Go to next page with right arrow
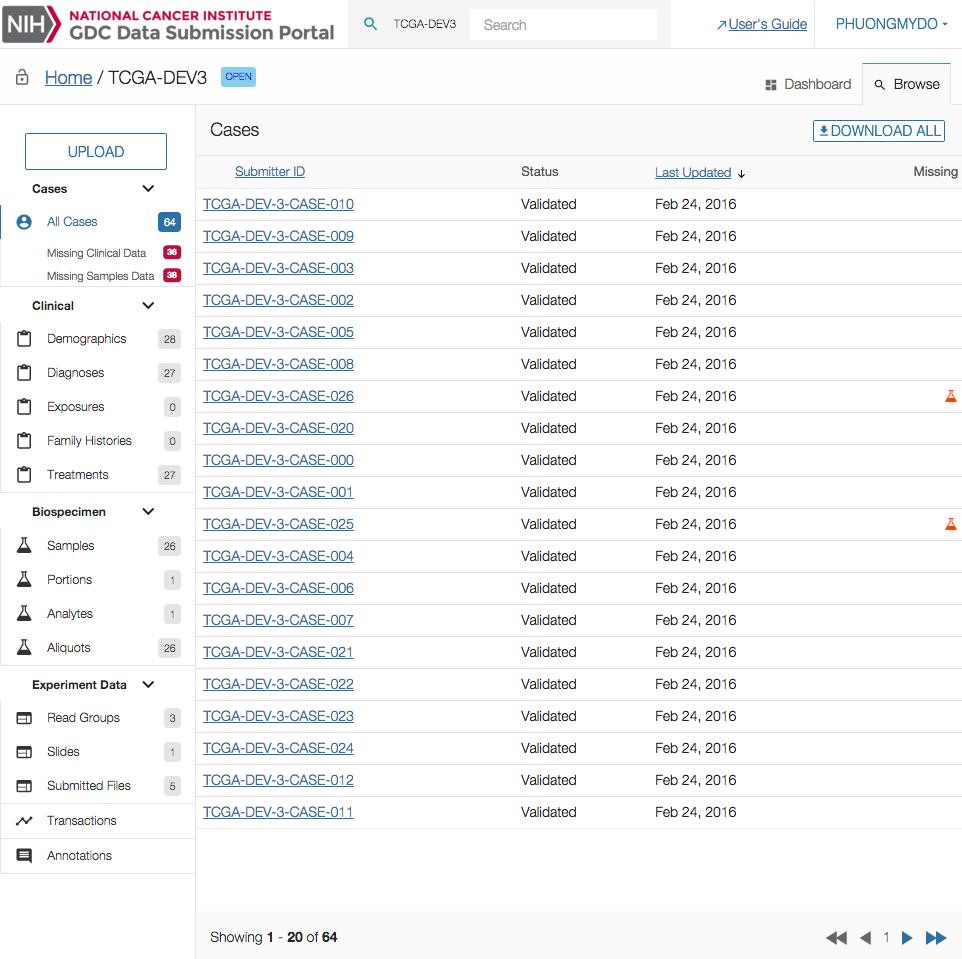 click(x=907, y=938)
